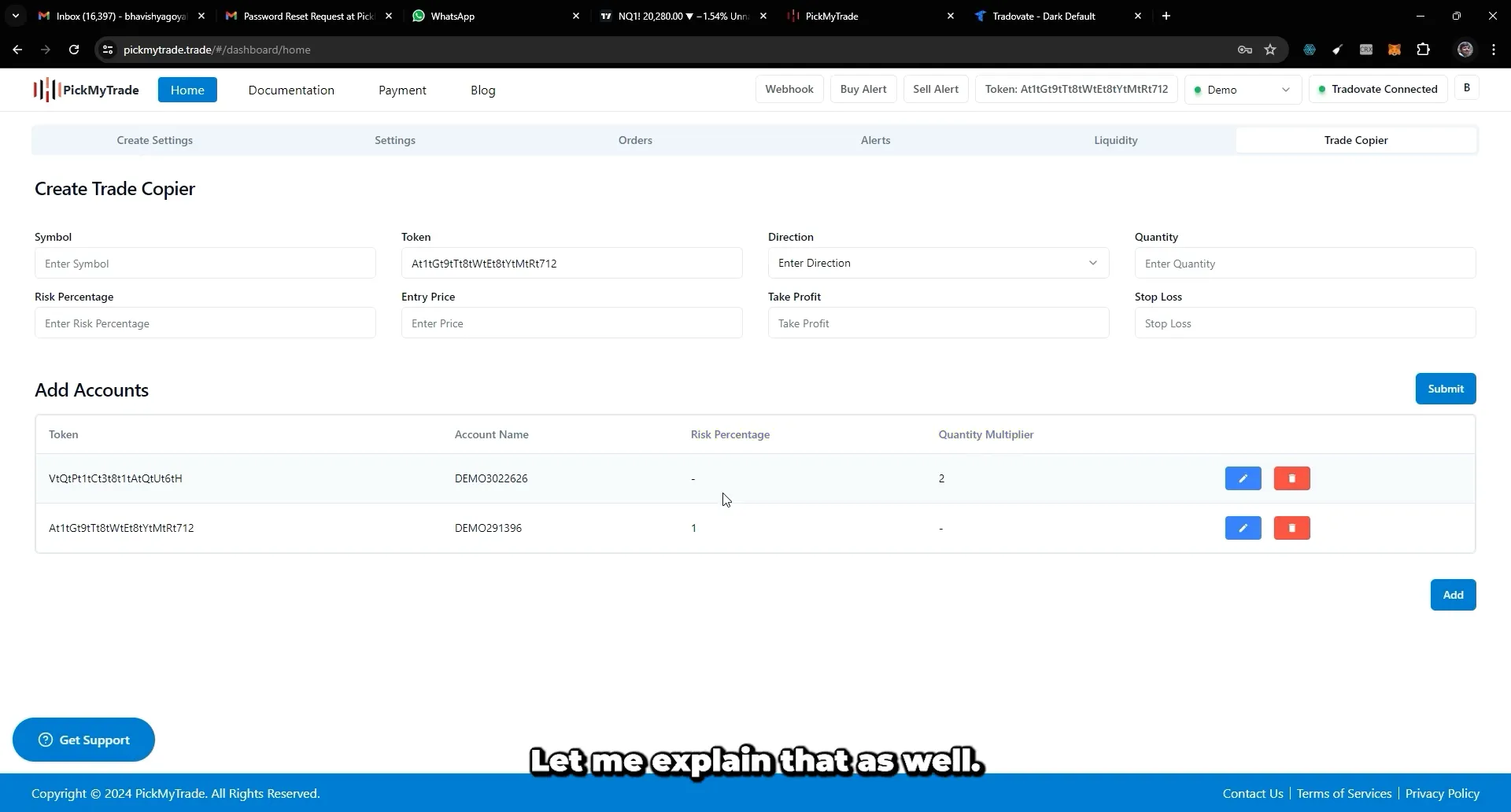
Task: Open the tab search dropdown arrow
Action: pos(15,16)
